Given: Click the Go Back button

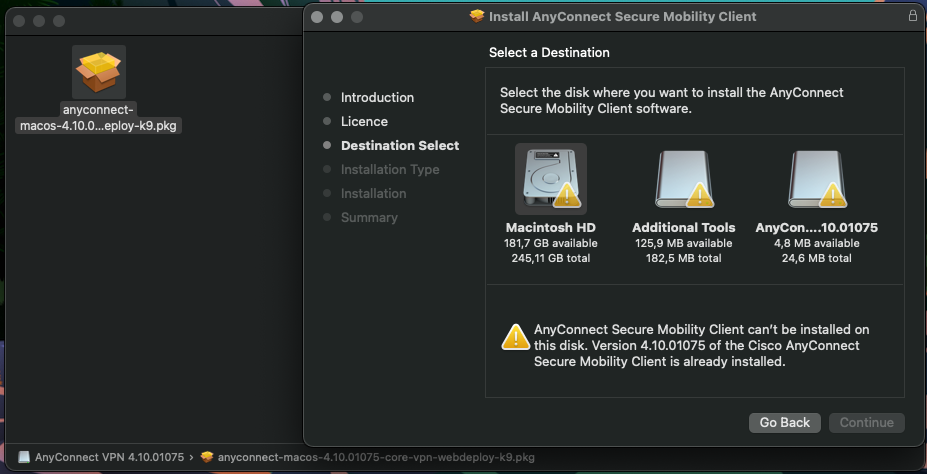Looking at the screenshot, I should click(785, 423).
